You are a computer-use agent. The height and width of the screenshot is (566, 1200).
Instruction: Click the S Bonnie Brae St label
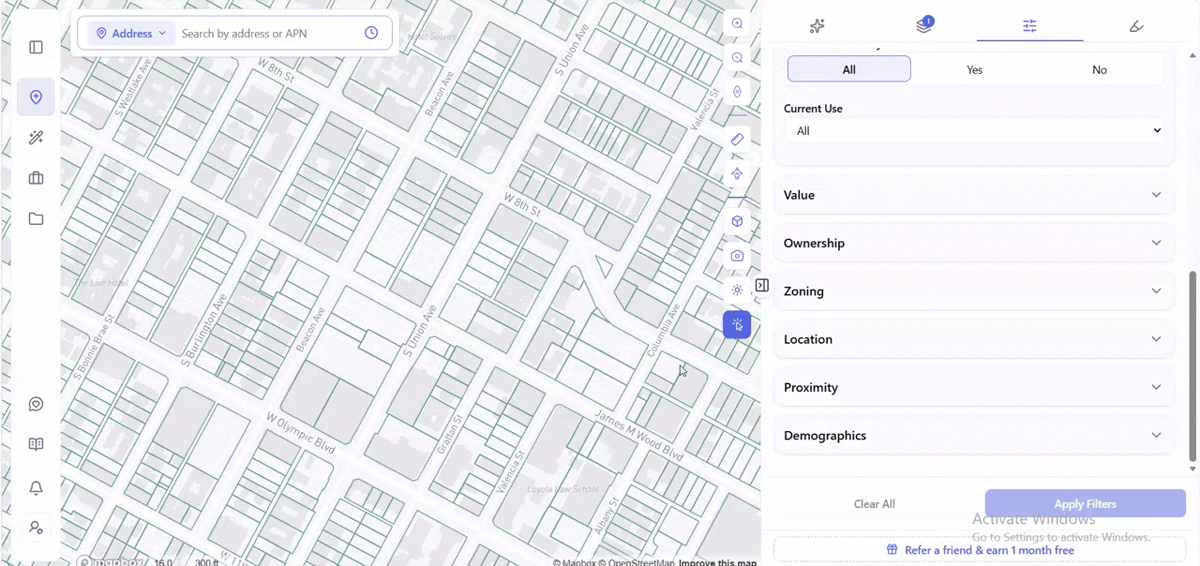click(92, 347)
